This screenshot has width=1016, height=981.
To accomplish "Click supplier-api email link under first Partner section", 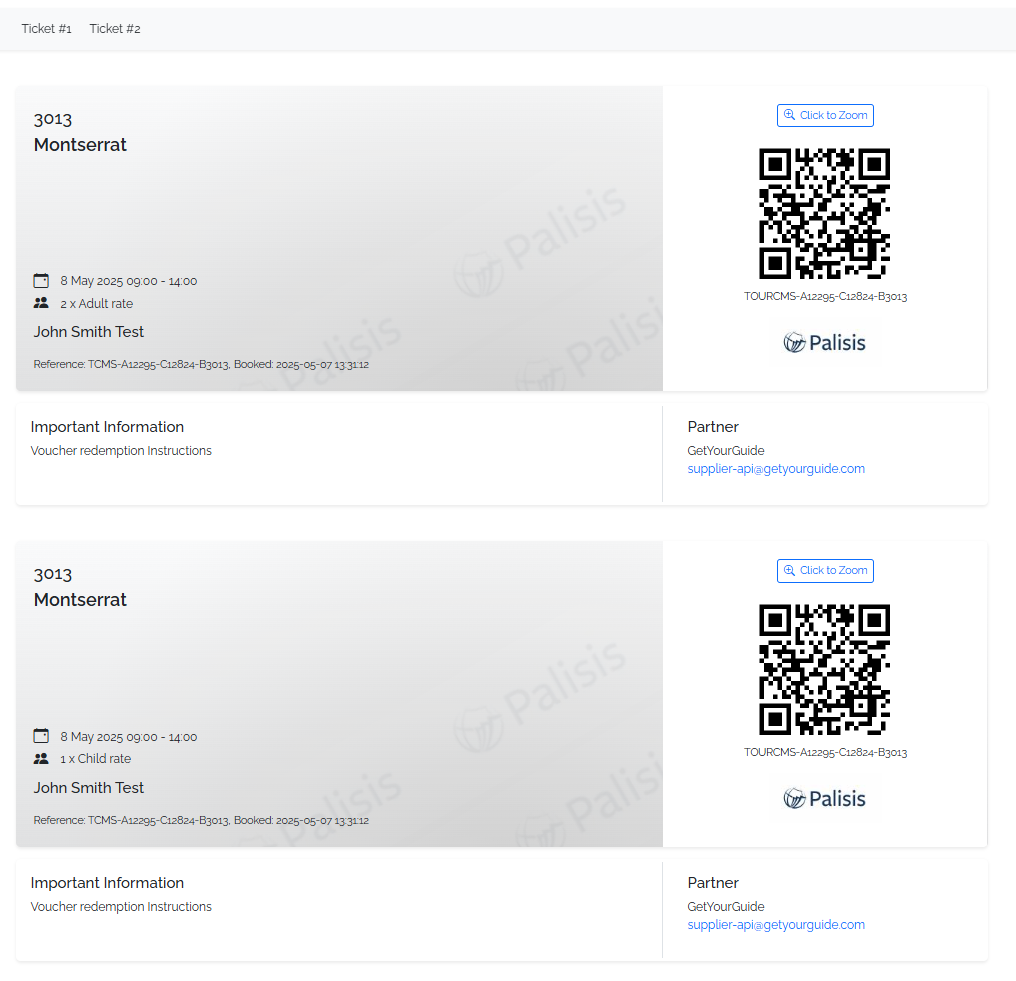I will (x=776, y=468).
